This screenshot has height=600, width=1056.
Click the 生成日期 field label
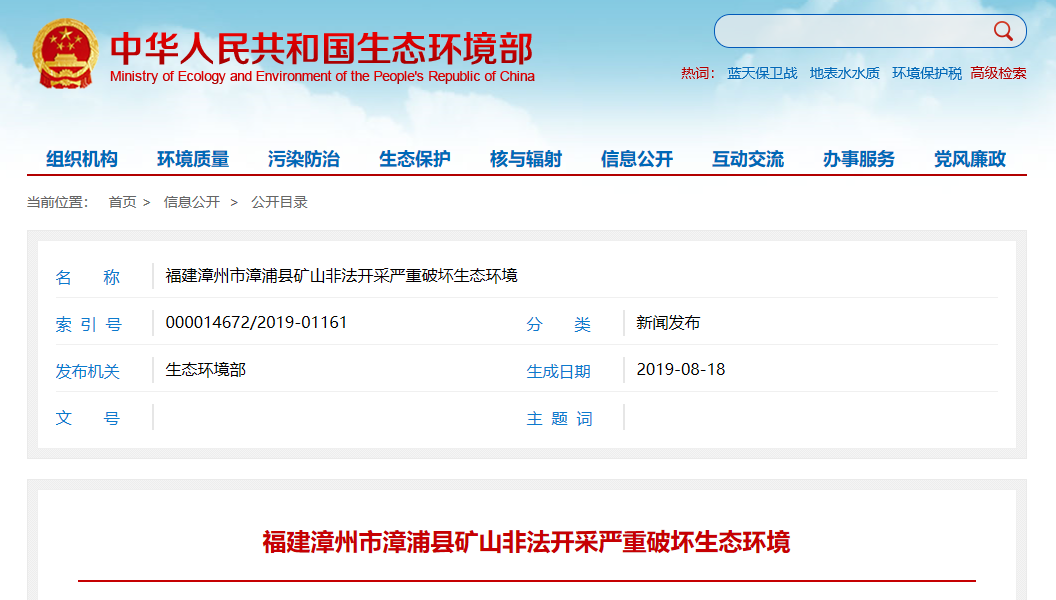pos(558,372)
